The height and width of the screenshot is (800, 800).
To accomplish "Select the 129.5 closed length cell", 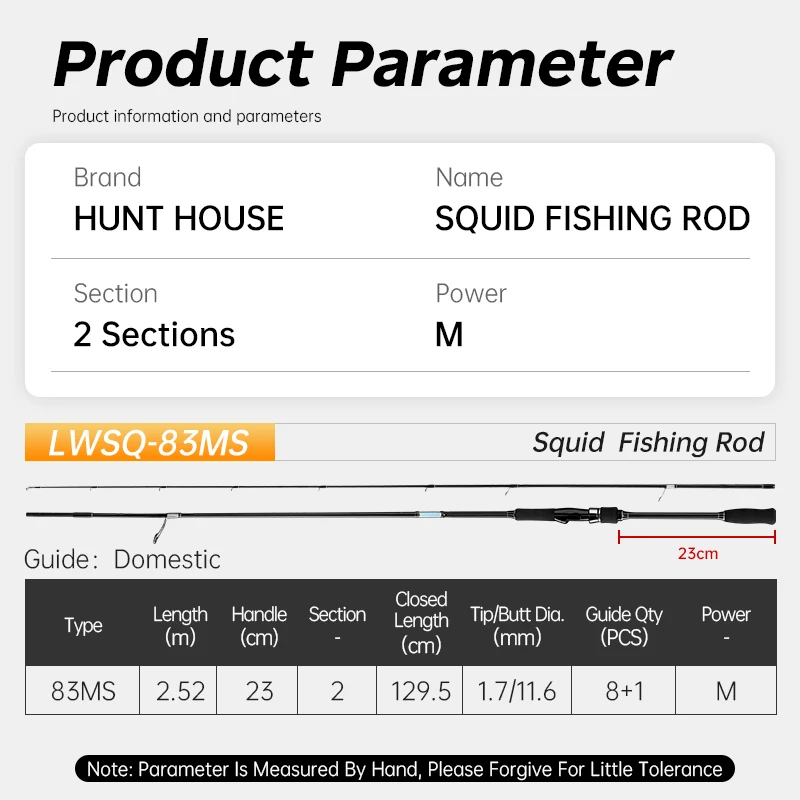I will [x=421, y=691].
